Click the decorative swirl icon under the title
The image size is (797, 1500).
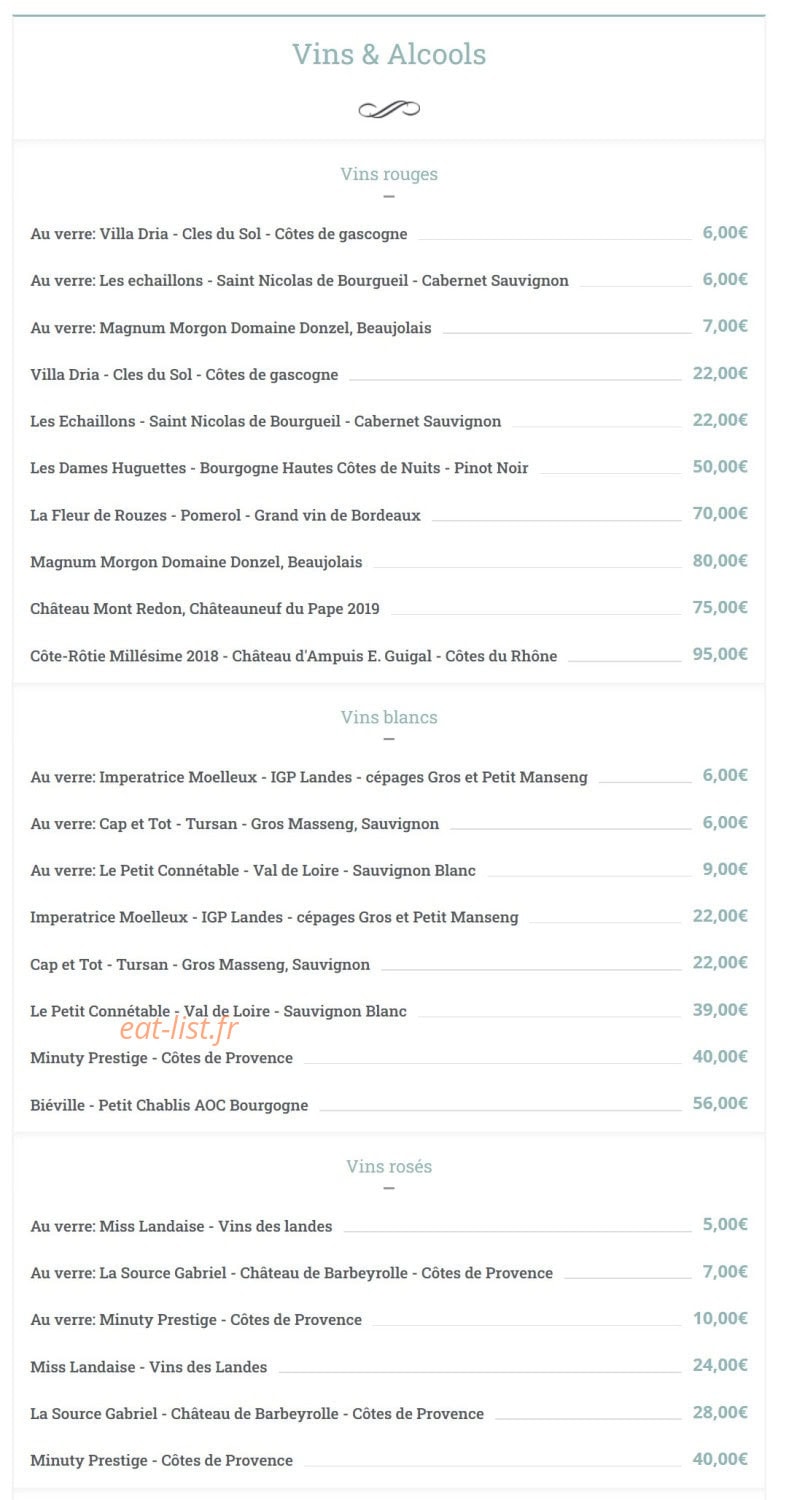(389, 109)
